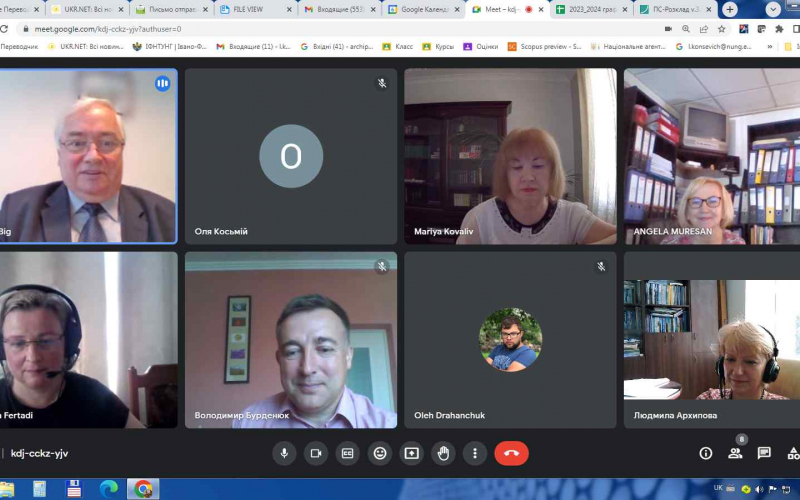Viewport: 800px width, 500px height.
Task: Click the address bar URL
Action: pos(108,29)
